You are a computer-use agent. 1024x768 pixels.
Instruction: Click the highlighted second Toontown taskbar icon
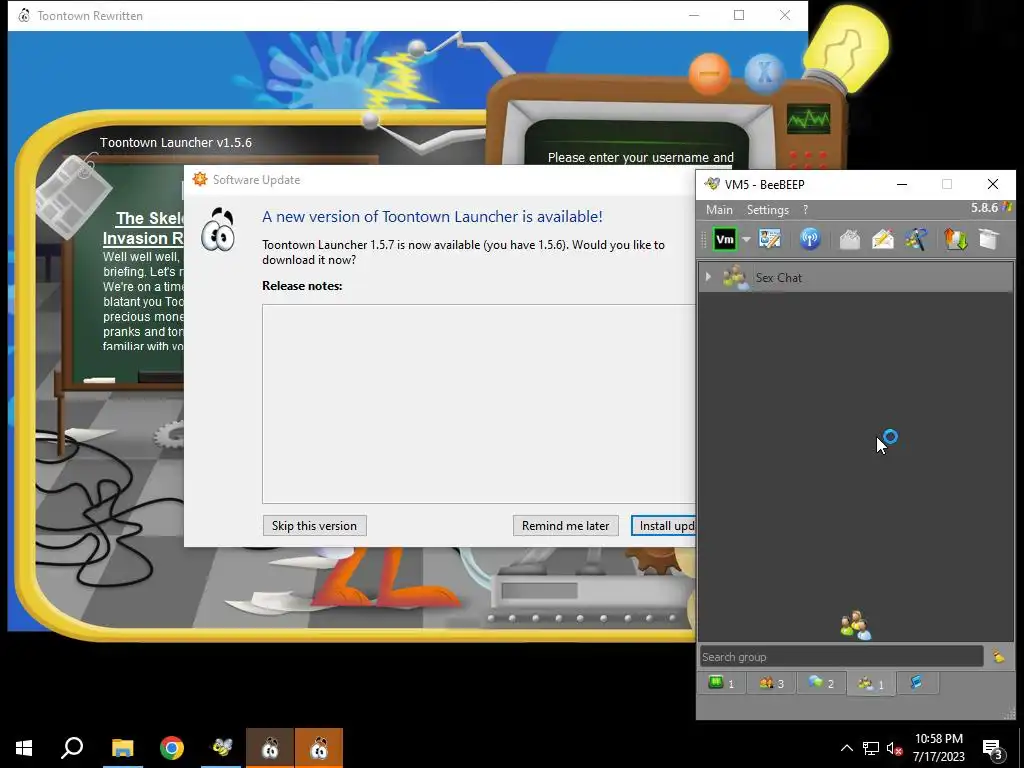pyautogui.click(x=319, y=748)
